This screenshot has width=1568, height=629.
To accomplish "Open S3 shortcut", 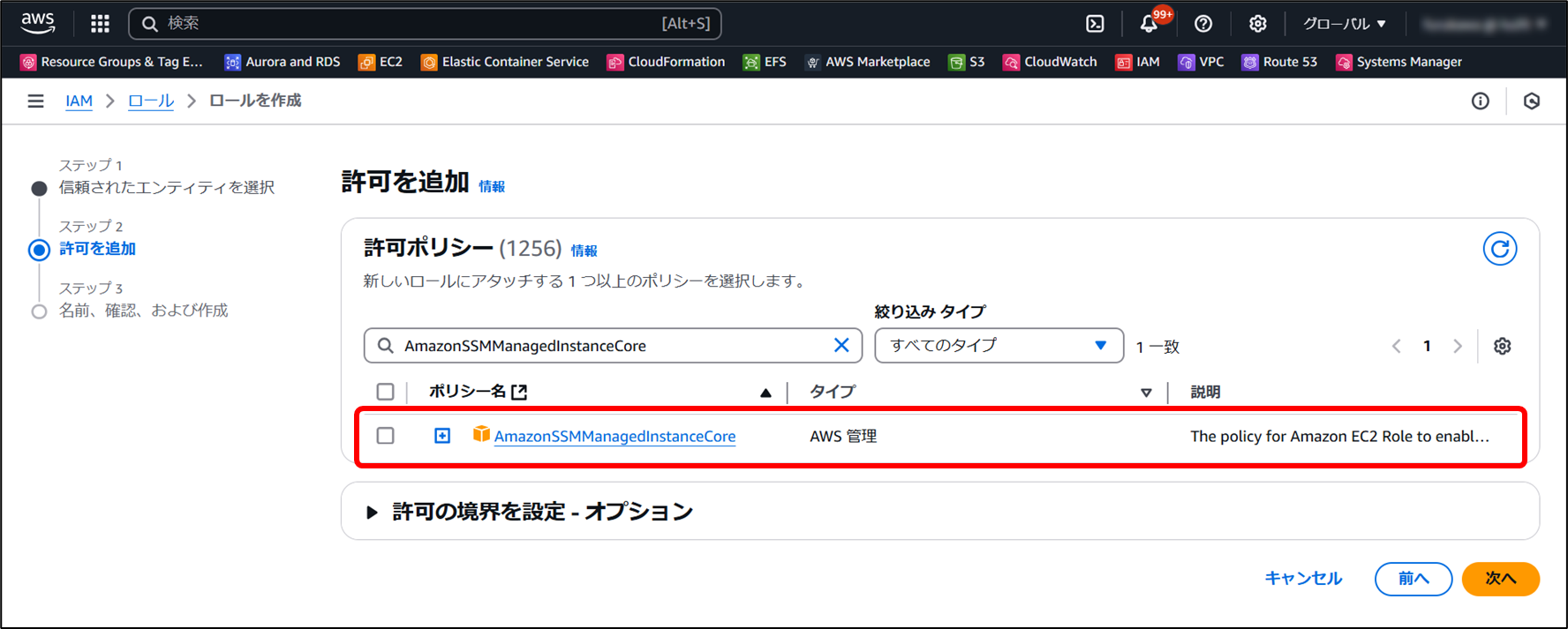I will tap(967, 62).
